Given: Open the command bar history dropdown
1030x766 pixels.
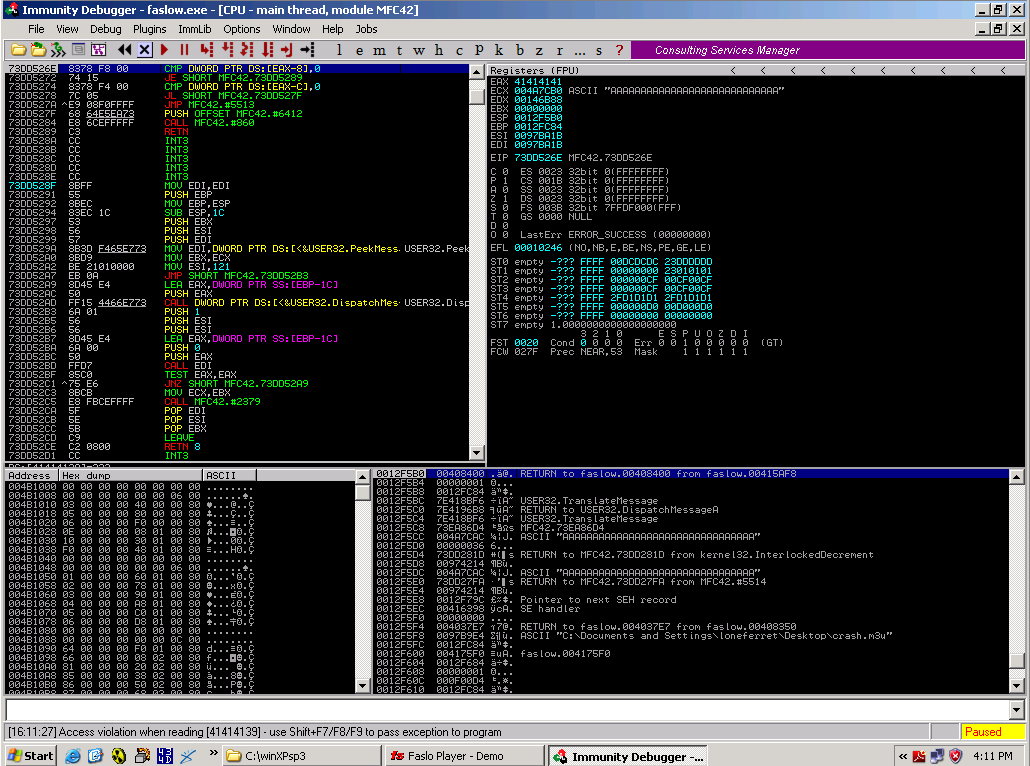Looking at the screenshot, I should [1017, 710].
